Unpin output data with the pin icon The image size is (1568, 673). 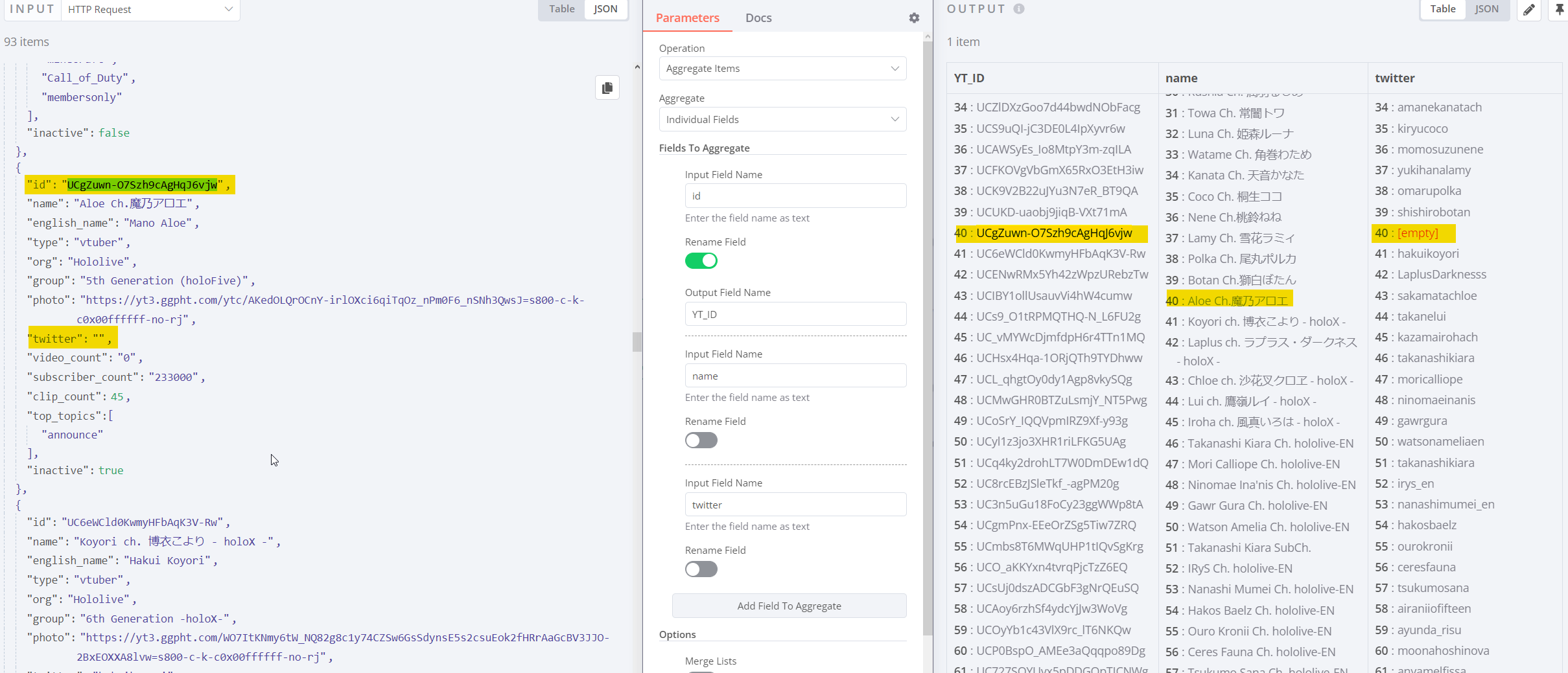coord(1560,10)
